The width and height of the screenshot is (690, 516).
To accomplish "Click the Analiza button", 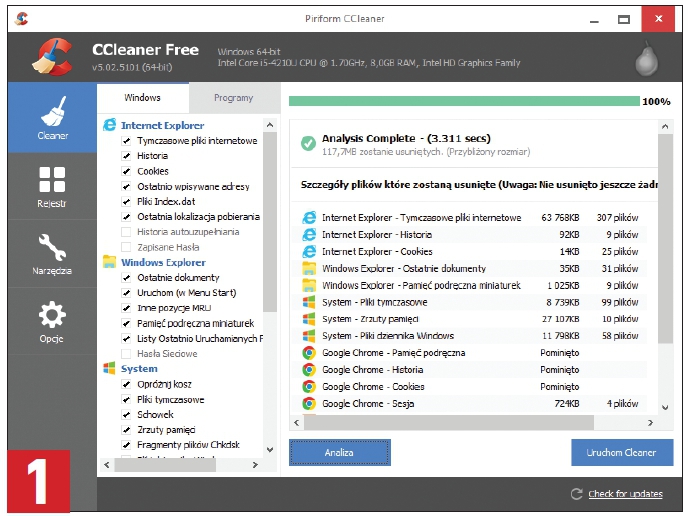I will (x=339, y=452).
